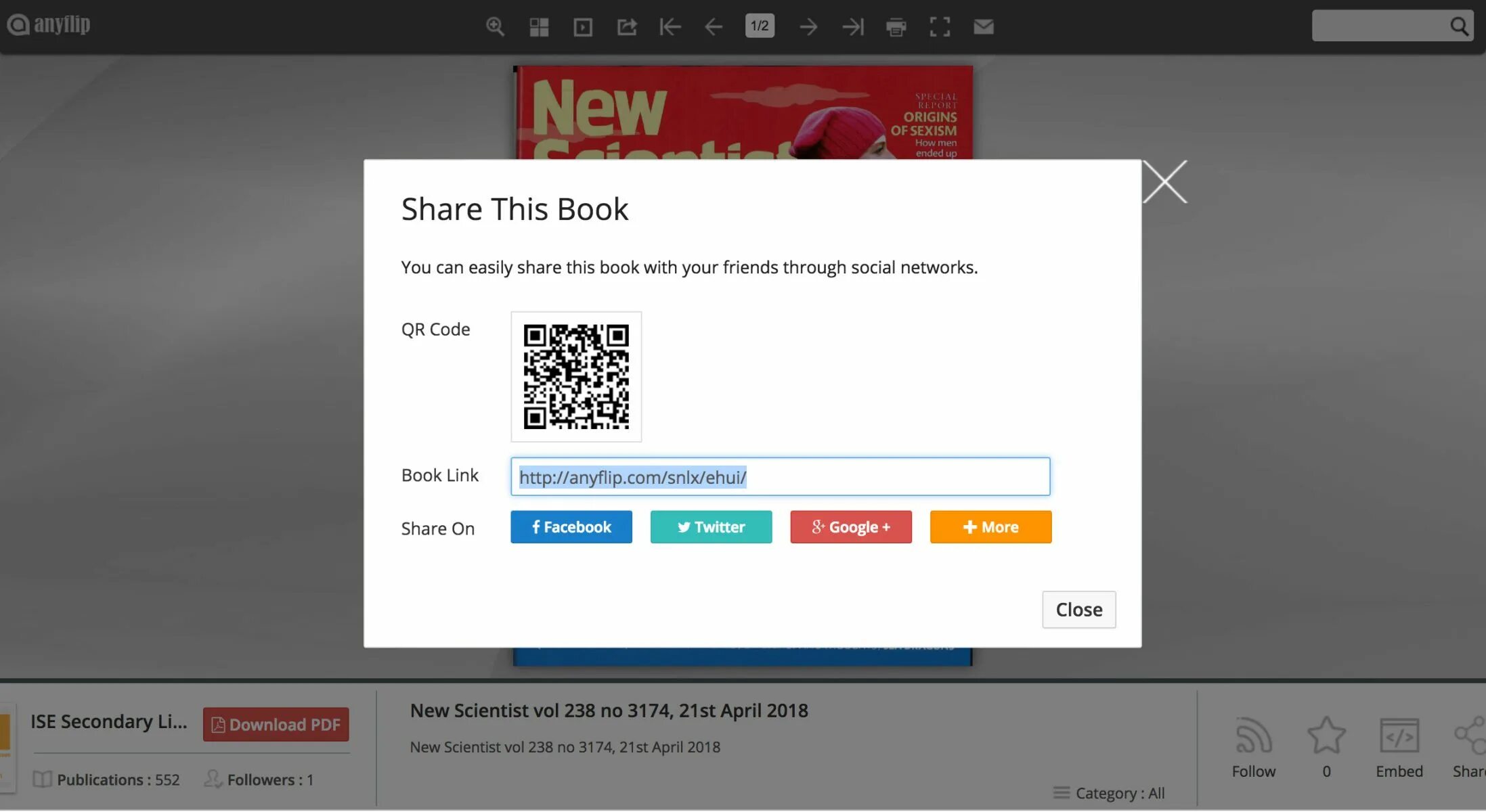Share the book on Facebook

pyautogui.click(x=571, y=527)
